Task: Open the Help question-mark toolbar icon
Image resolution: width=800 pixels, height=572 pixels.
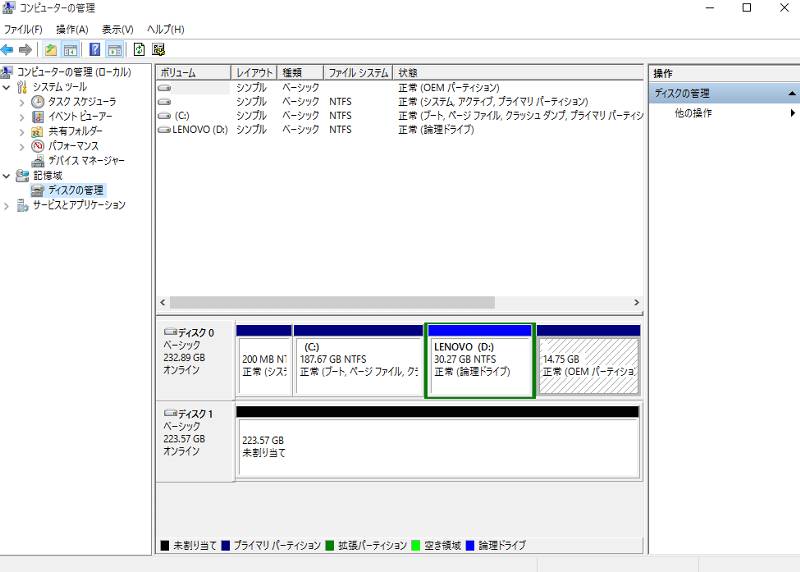Action: pyautogui.click(x=95, y=49)
